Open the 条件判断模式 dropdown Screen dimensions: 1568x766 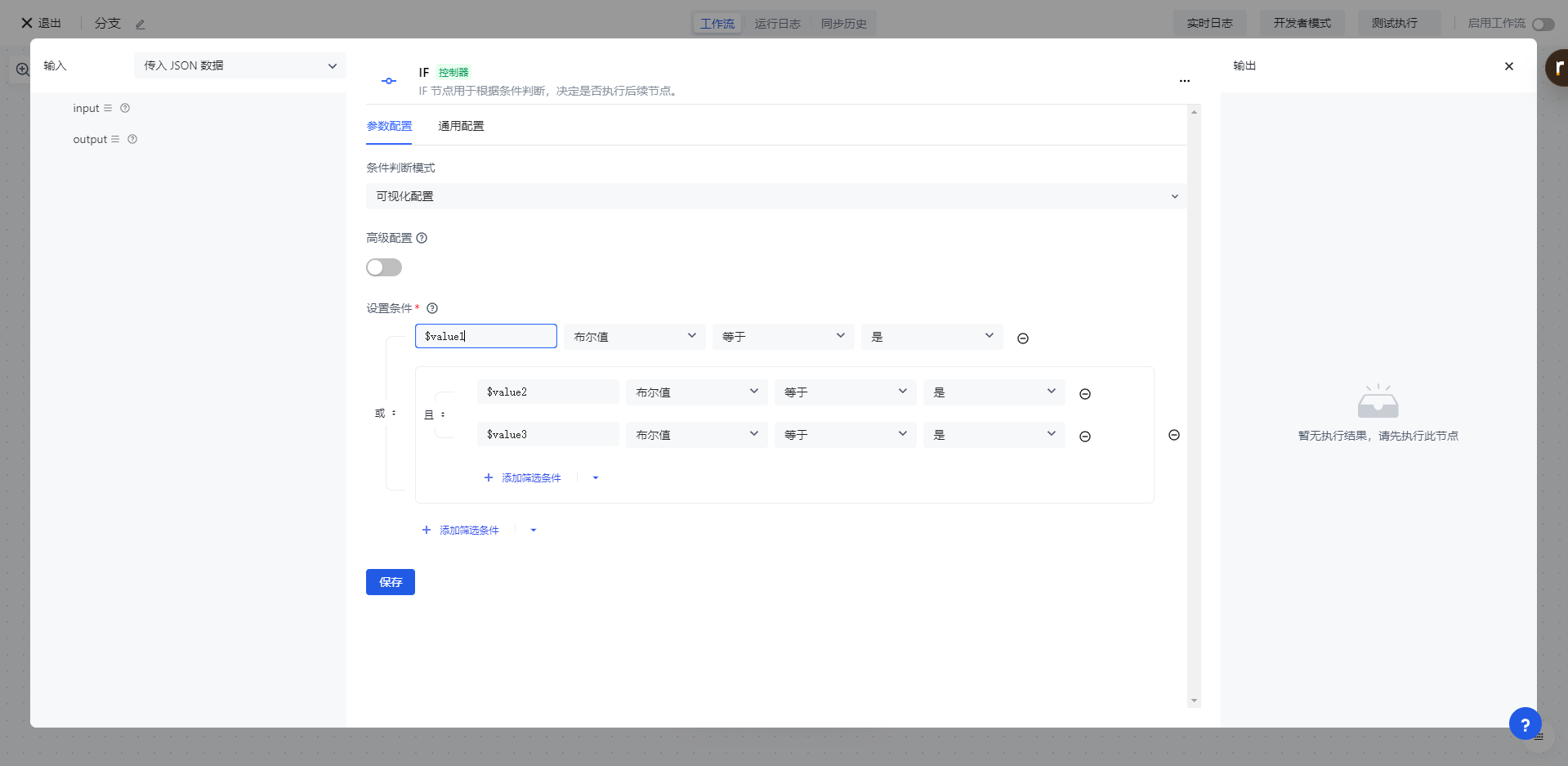[775, 196]
